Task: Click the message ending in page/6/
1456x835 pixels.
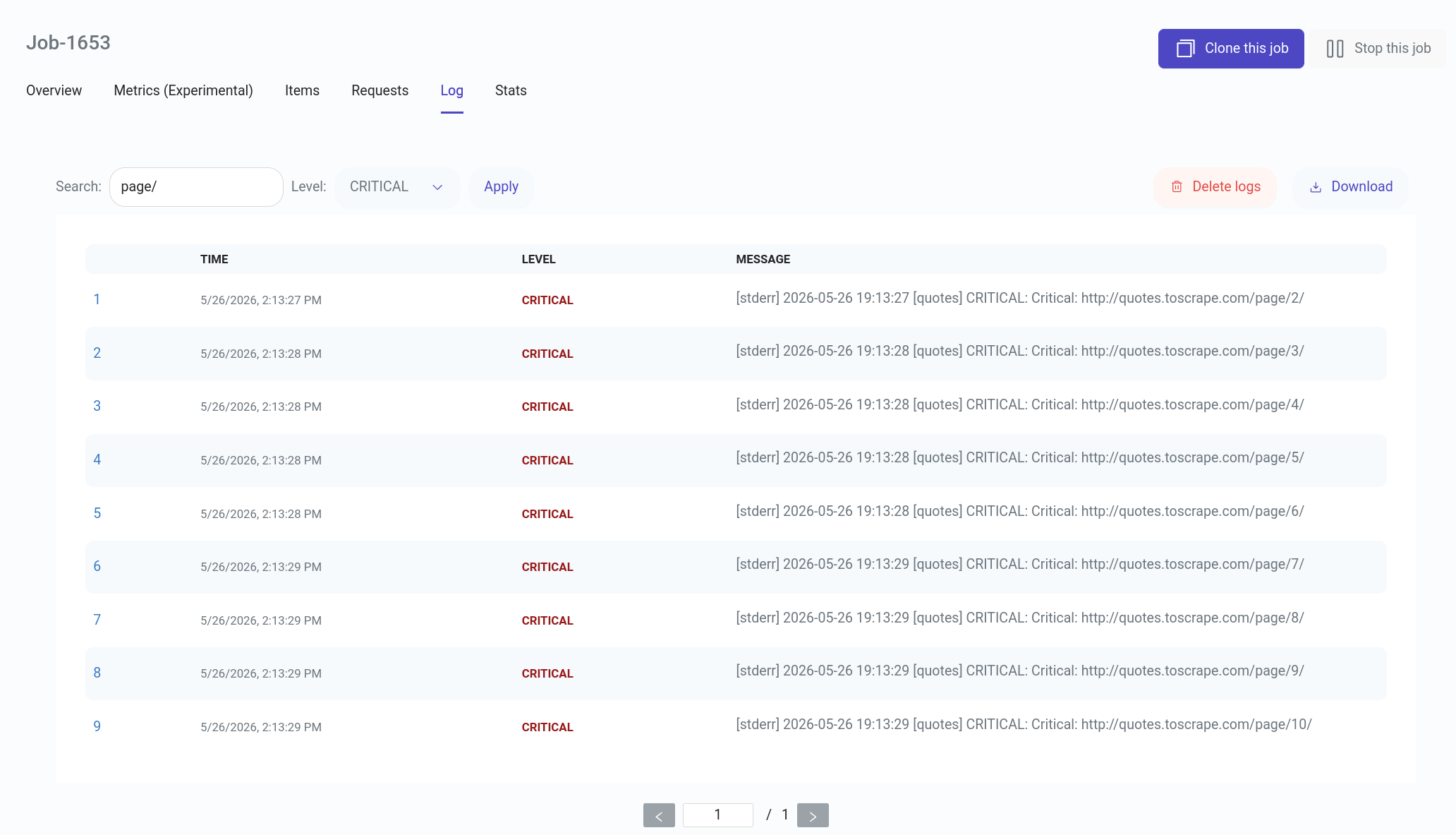Action: click(1020, 511)
